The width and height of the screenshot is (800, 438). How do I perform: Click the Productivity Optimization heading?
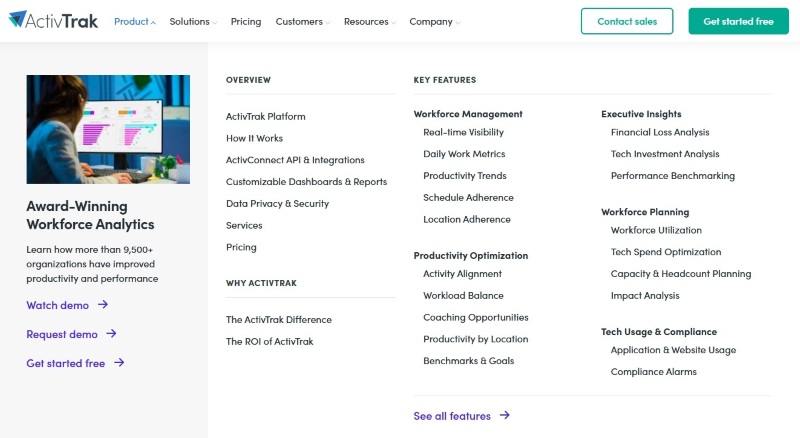click(471, 256)
